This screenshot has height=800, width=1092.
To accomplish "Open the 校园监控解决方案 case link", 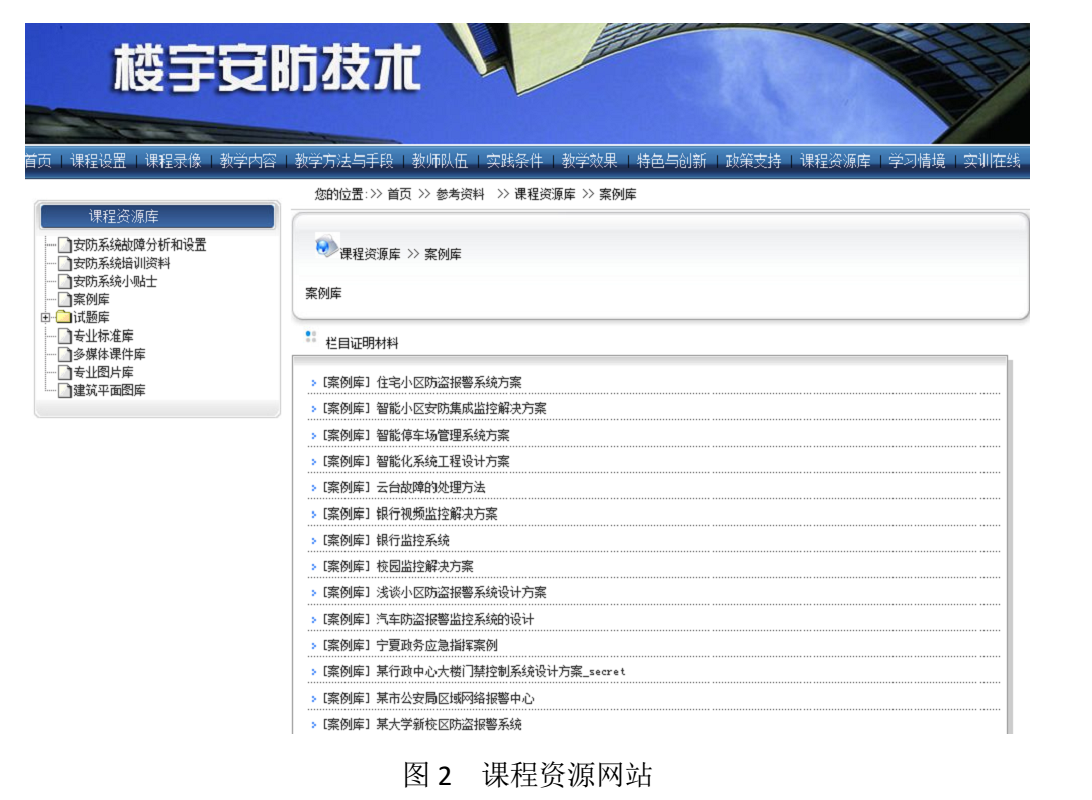I will [x=424, y=566].
